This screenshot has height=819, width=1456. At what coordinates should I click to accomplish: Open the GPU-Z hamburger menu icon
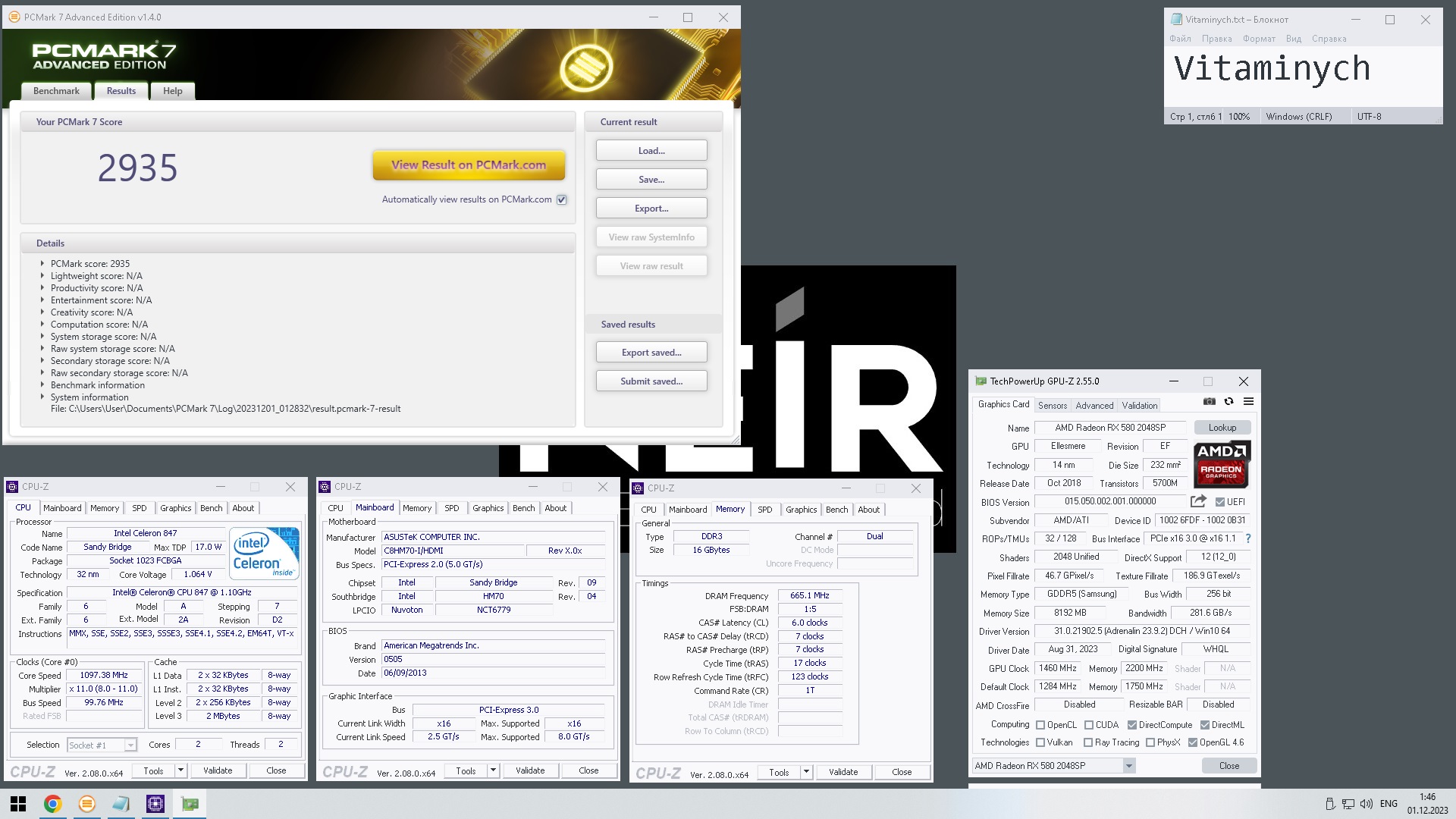pyautogui.click(x=1248, y=401)
